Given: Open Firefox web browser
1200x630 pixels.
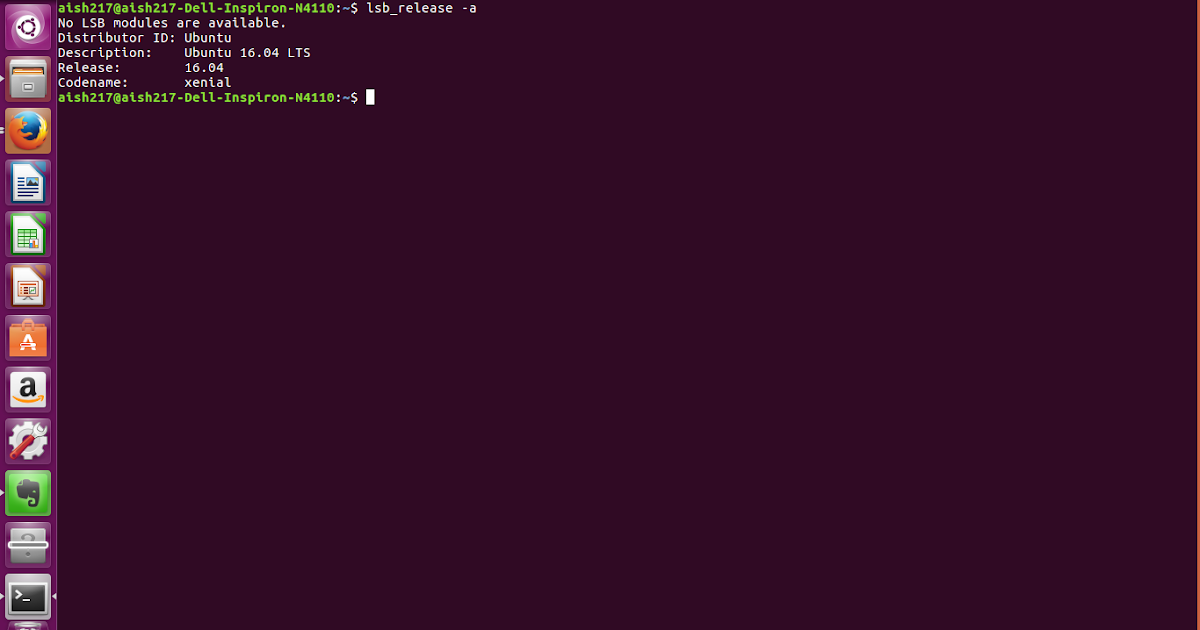Looking at the screenshot, I should point(28,131).
